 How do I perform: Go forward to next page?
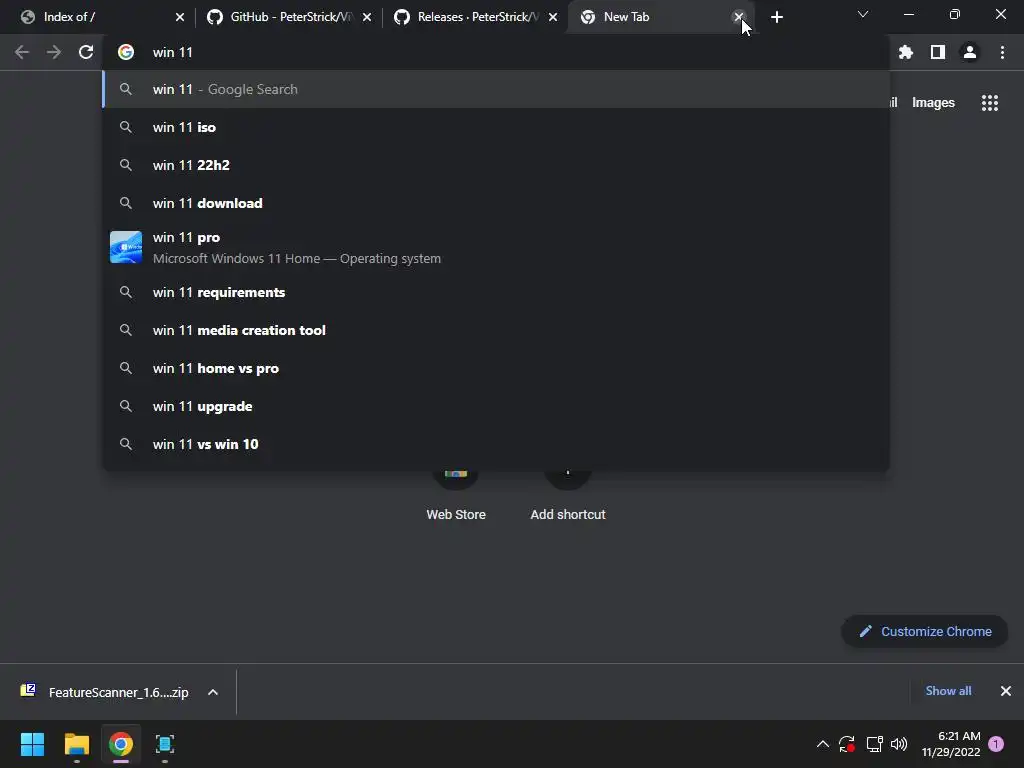54,52
